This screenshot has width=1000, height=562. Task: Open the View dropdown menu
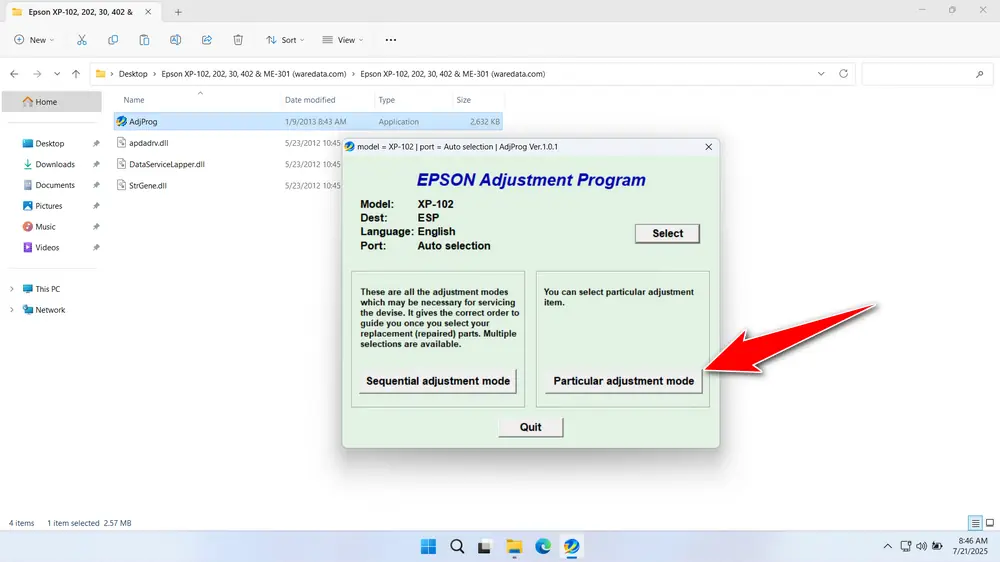tap(342, 40)
